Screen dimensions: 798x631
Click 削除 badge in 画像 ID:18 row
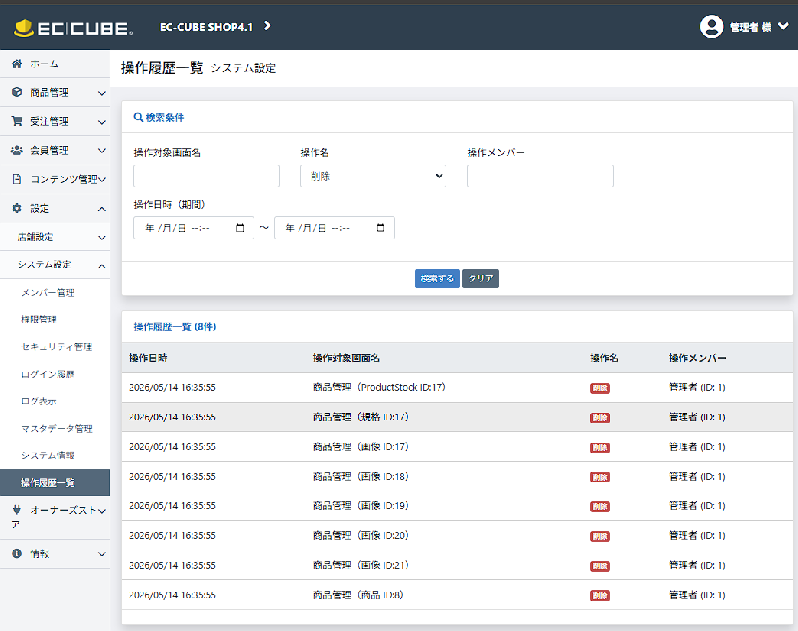tap(600, 477)
